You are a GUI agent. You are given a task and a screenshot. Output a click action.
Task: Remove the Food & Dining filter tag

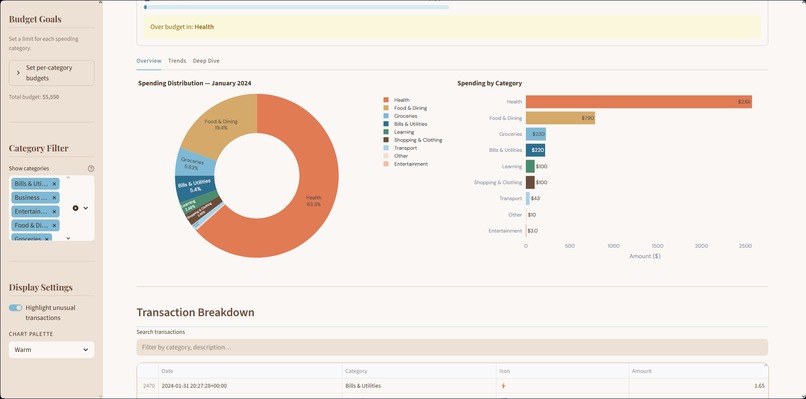point(54,225)
